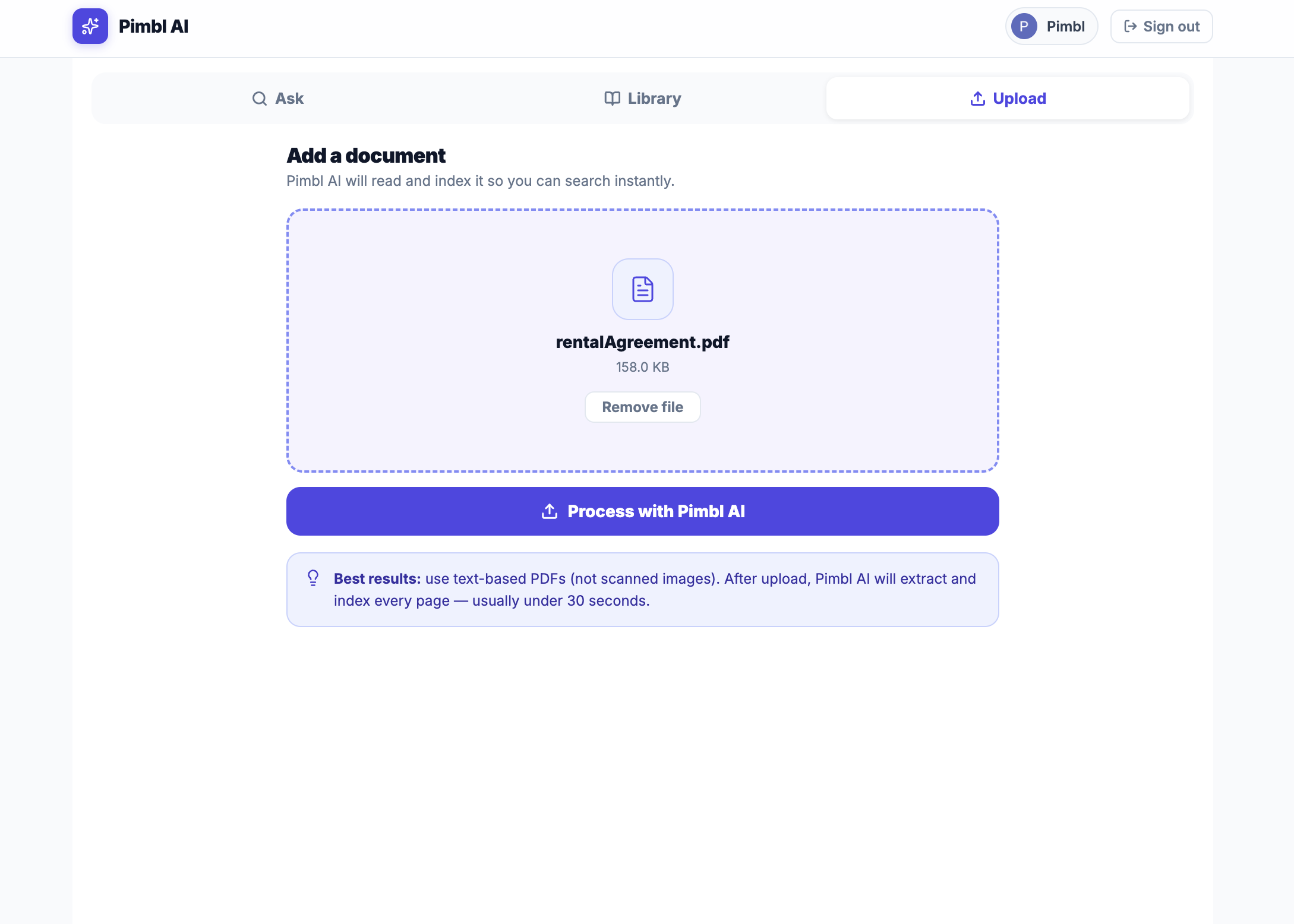The image size is (1294, 924).
Task: Click Remove file to clear the upload
Action: [642, 407]
